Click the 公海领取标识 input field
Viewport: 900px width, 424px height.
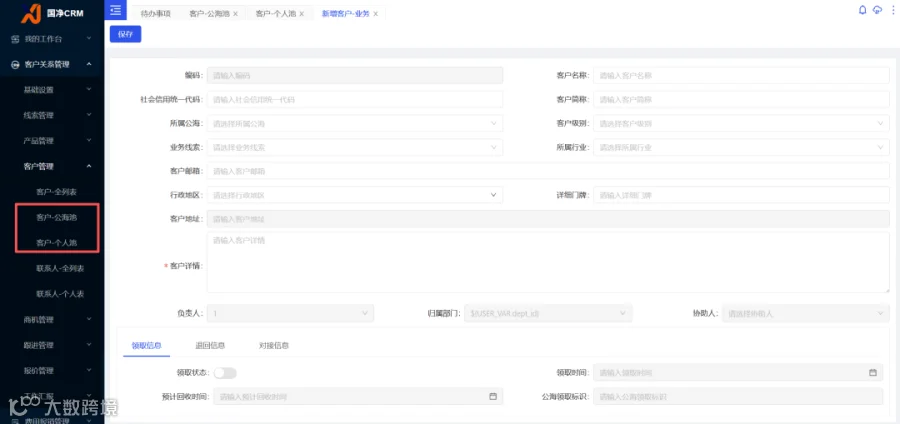pos(738,396)
